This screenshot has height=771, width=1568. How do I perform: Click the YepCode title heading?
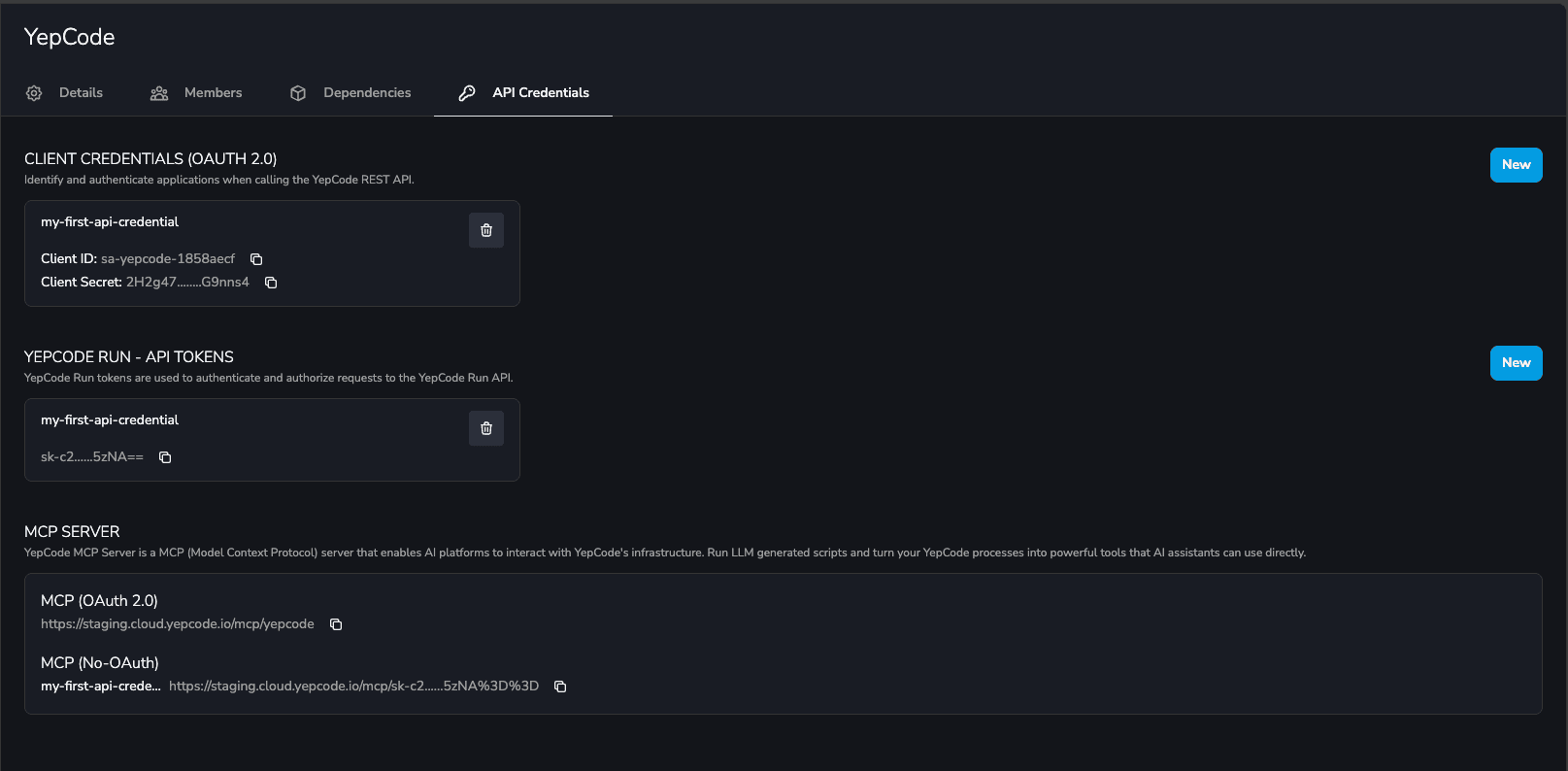pos(70,37)
